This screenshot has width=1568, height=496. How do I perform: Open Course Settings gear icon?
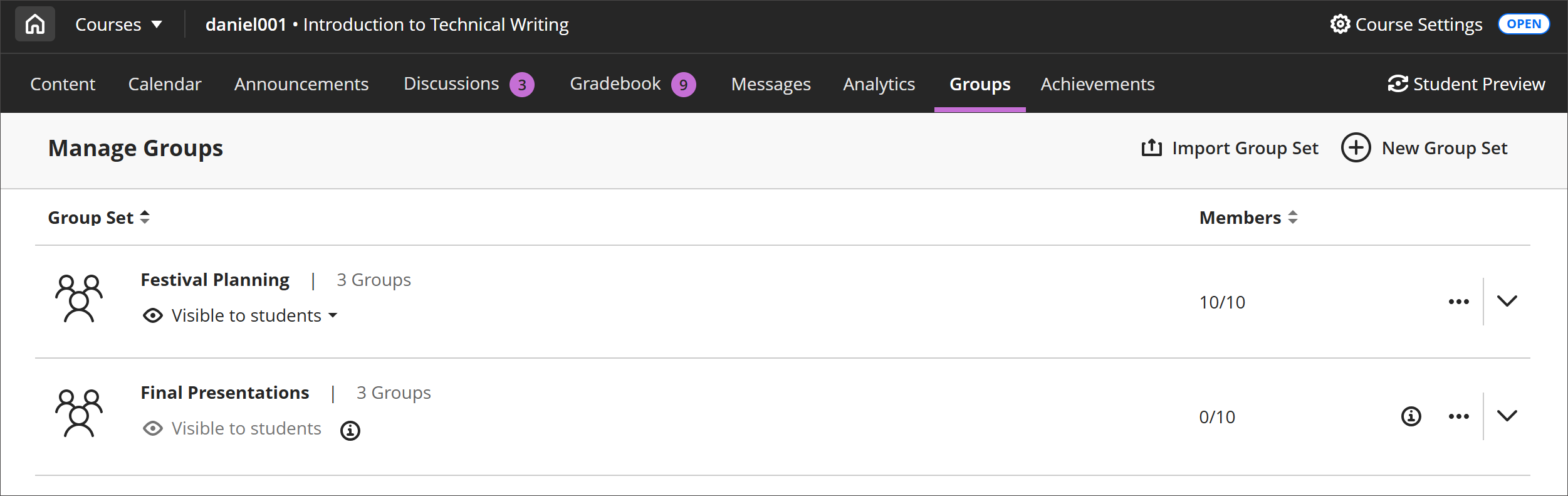point(1340,24)
